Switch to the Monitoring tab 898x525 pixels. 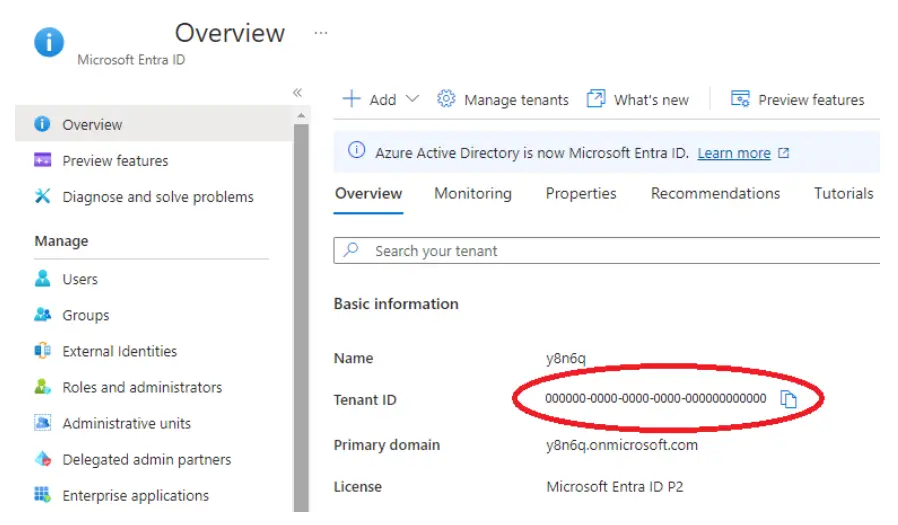pos(472,194)
